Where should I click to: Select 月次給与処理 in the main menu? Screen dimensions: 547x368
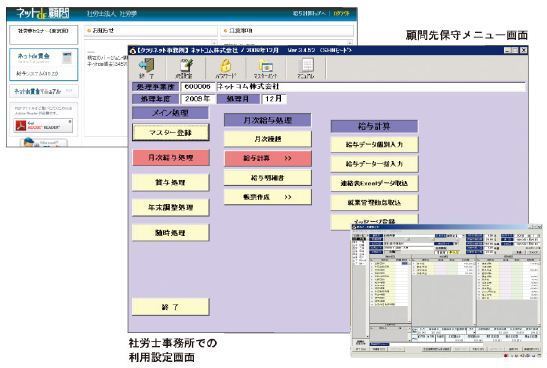[x=171, y=158]
